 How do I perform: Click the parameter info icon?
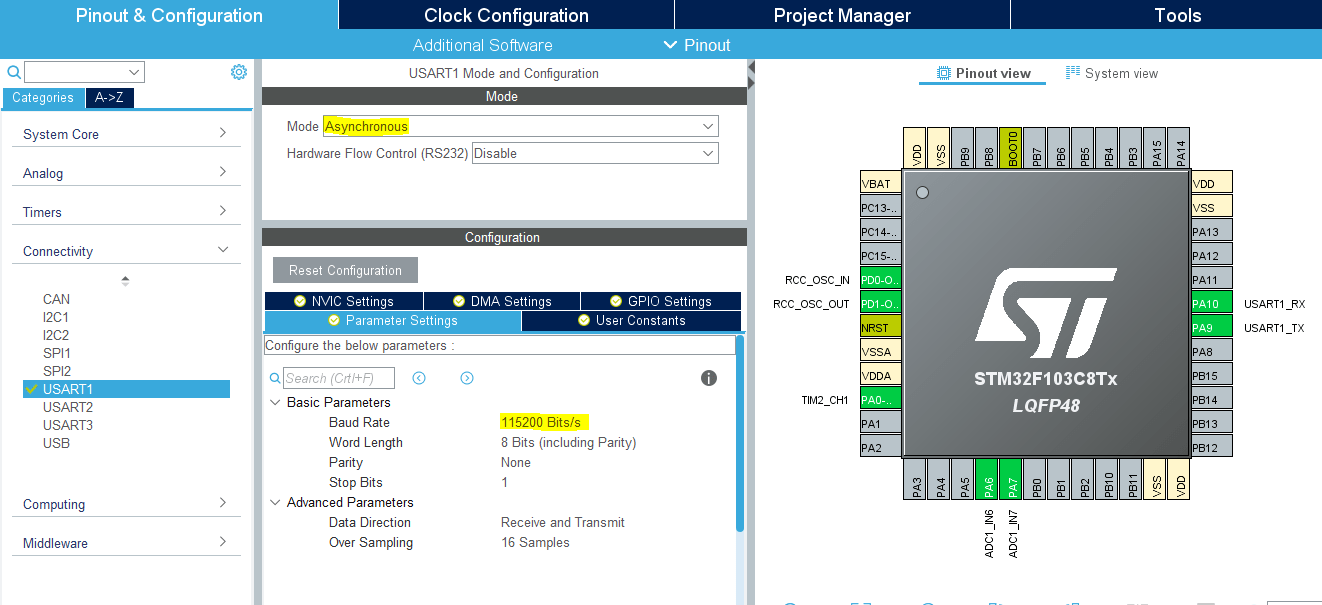click(709, 378)
